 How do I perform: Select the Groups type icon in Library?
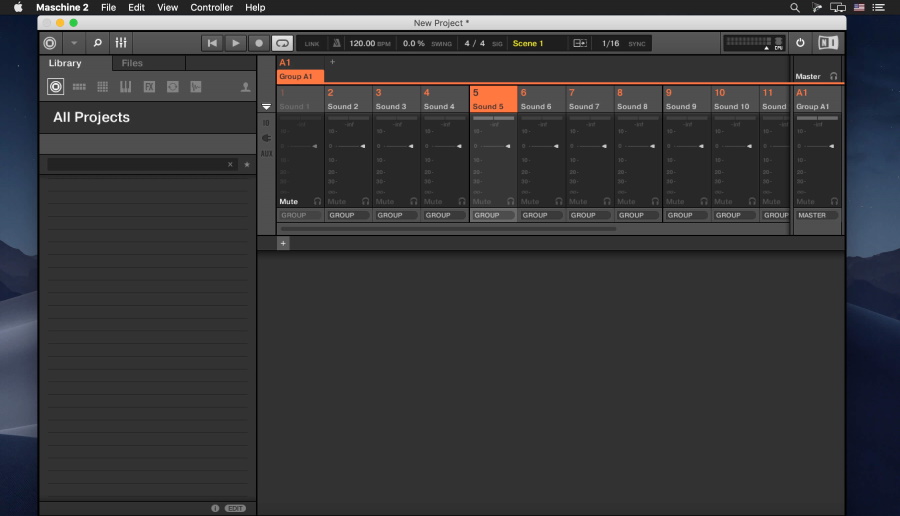tap(79, 87)
